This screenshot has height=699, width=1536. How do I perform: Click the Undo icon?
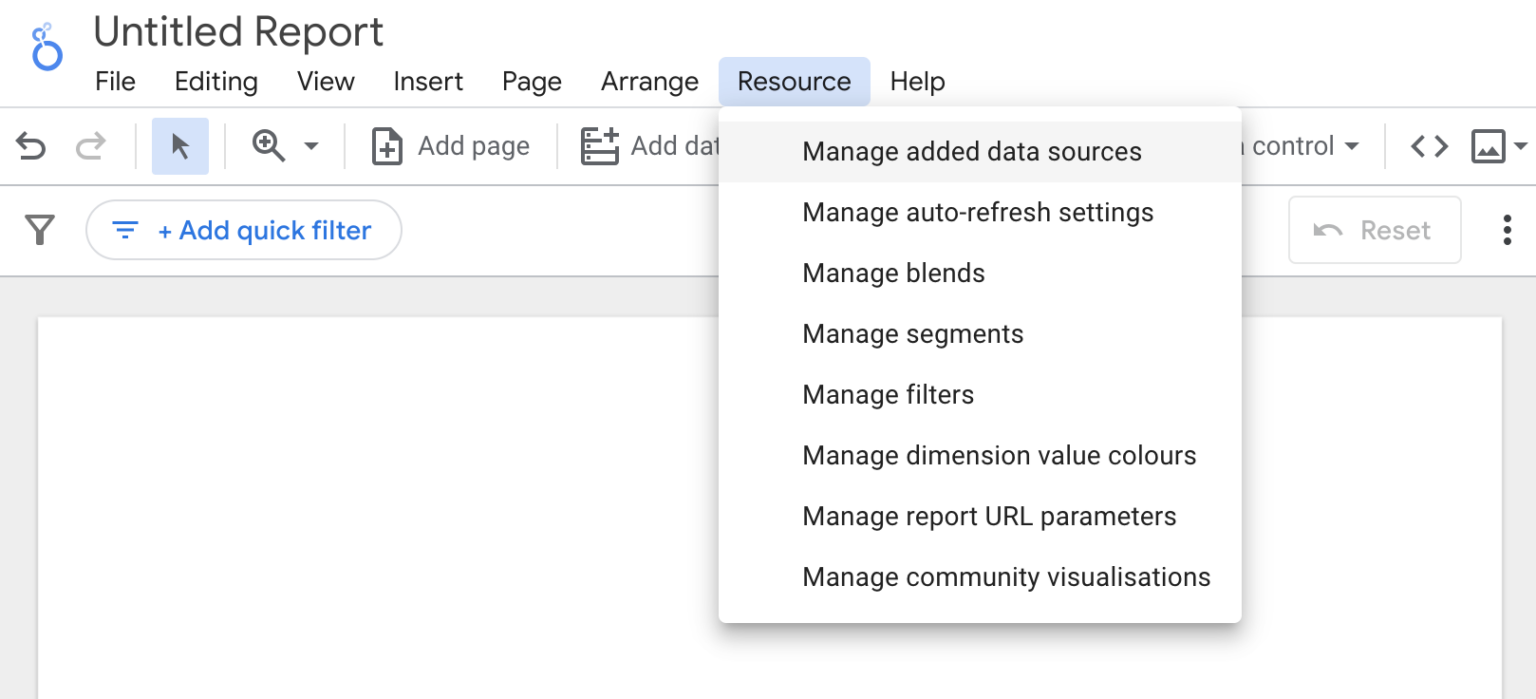click(31, 146)
